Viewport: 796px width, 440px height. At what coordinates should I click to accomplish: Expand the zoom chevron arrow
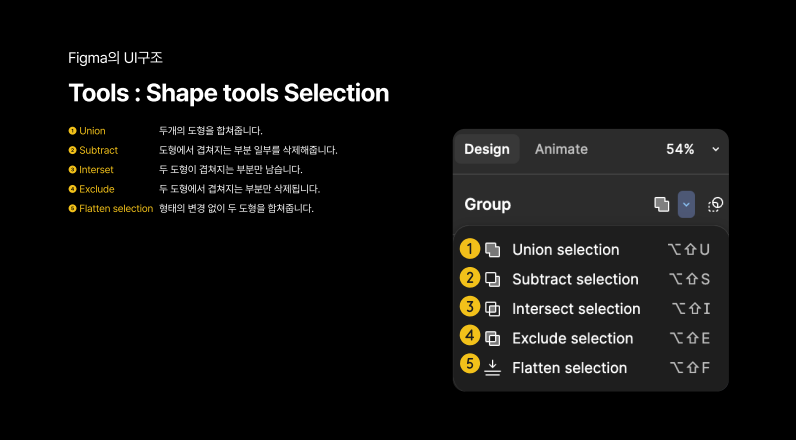click(x=716, y=149)
